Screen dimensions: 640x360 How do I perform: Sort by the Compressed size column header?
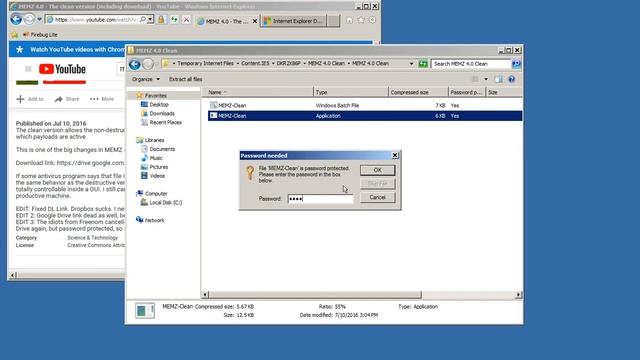pyautogui.click(x=418, y=92)
